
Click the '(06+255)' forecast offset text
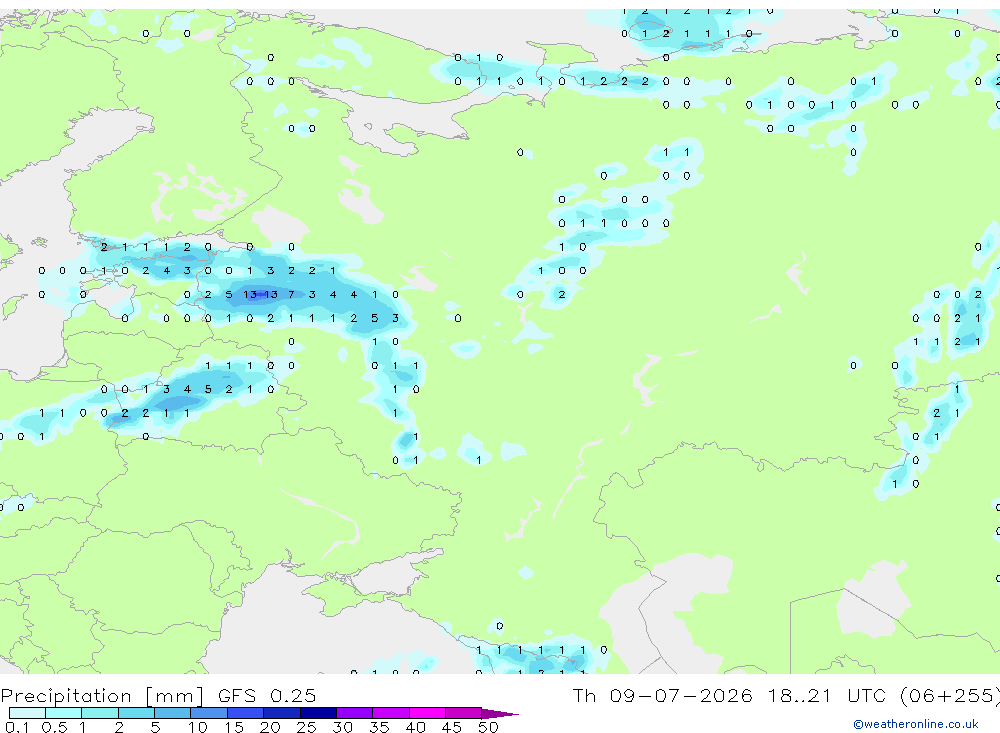(x=950, y=695)
